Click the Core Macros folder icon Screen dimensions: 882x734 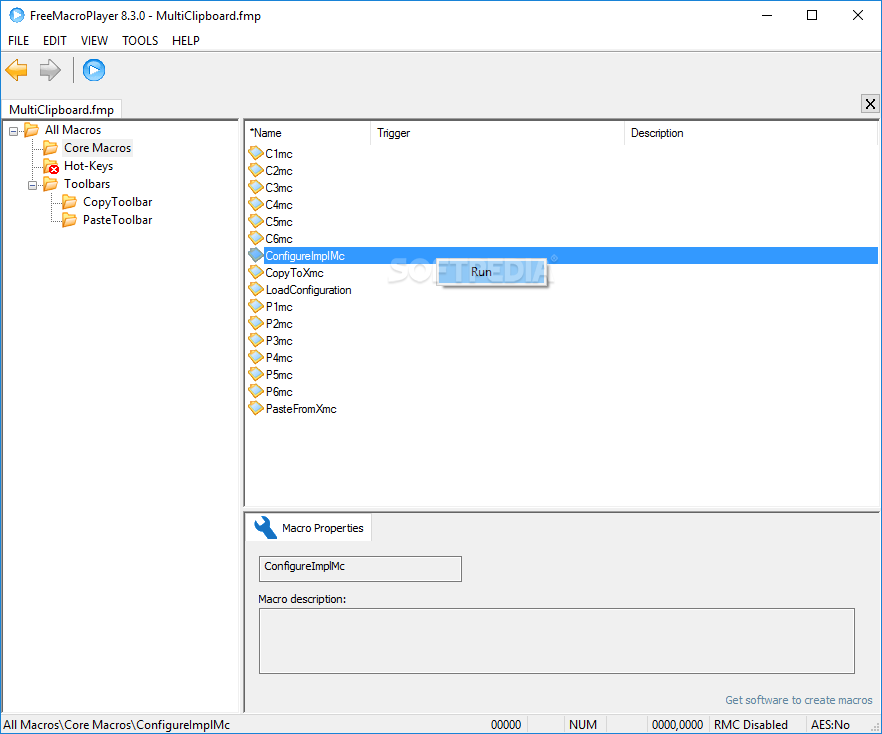point(51,148)
